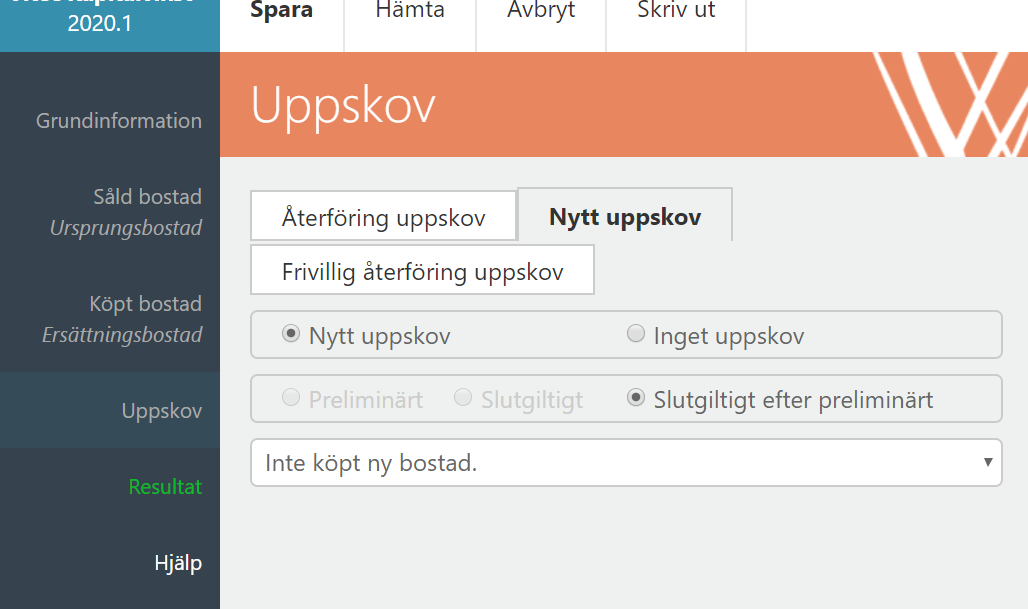Viewport: 1028px width, 609px height.
Task: Choose the Inget uppskov option
Action: coord(636,334)
